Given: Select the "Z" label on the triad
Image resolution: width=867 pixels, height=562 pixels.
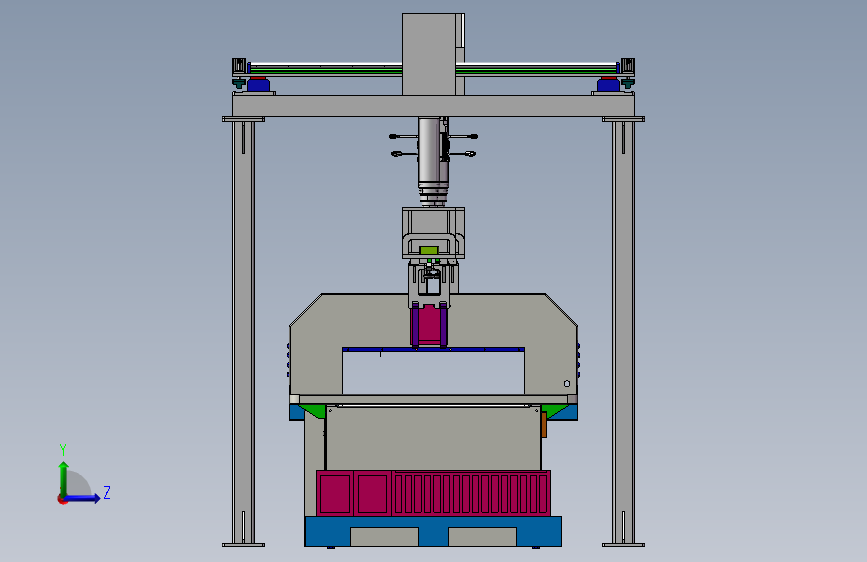Looking at the screenshot, I should pyautogui.click(x=107, y=492).
